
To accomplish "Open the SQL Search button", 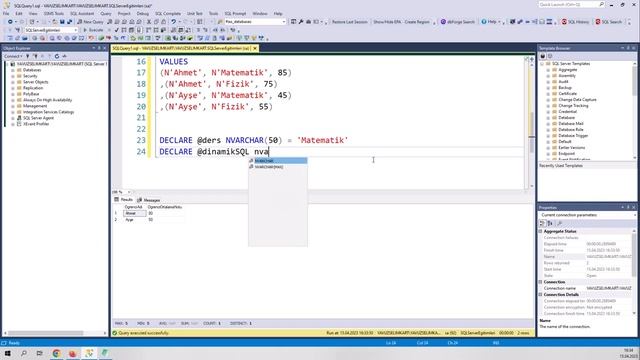I will coord(609,22).
